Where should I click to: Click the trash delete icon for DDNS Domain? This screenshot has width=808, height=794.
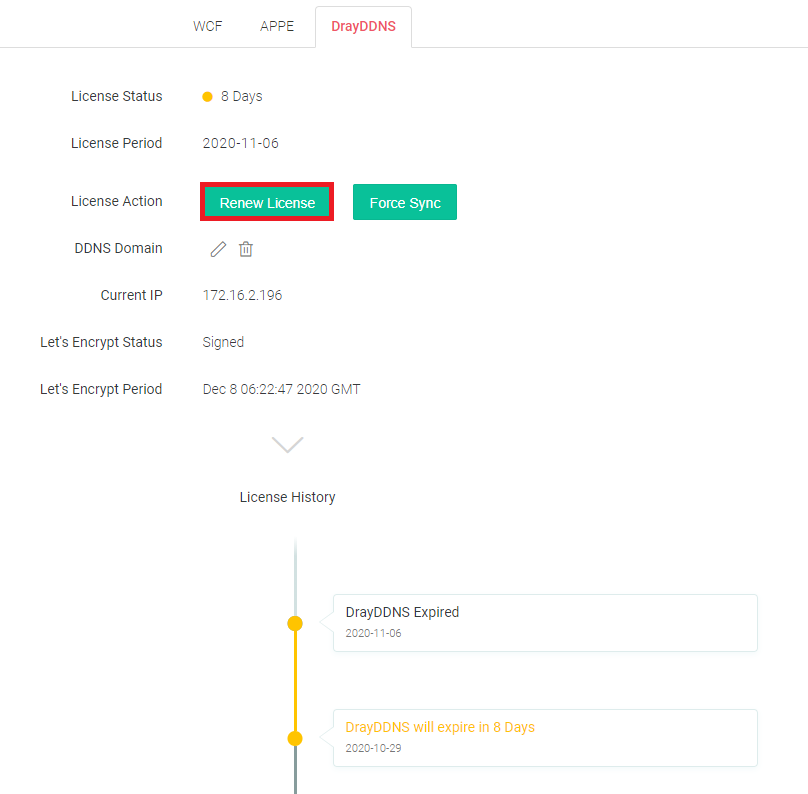point(246,249)
